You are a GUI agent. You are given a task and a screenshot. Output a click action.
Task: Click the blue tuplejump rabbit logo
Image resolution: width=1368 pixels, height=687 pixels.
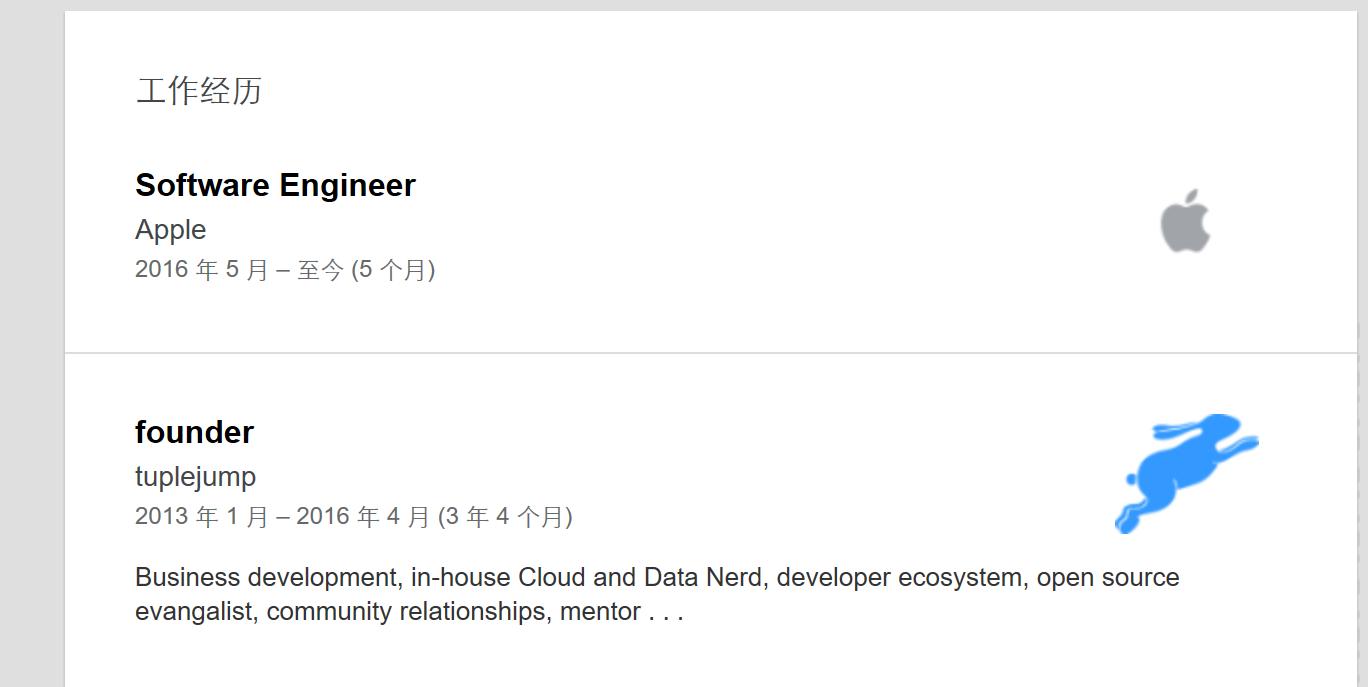click(x=1186, y=473)
